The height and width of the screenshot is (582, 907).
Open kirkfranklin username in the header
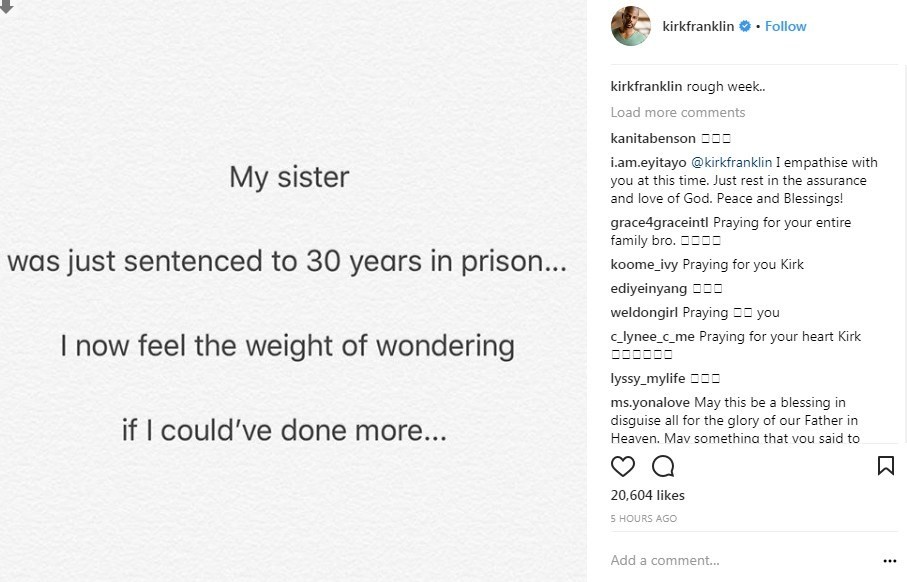(x=698, y=27)
